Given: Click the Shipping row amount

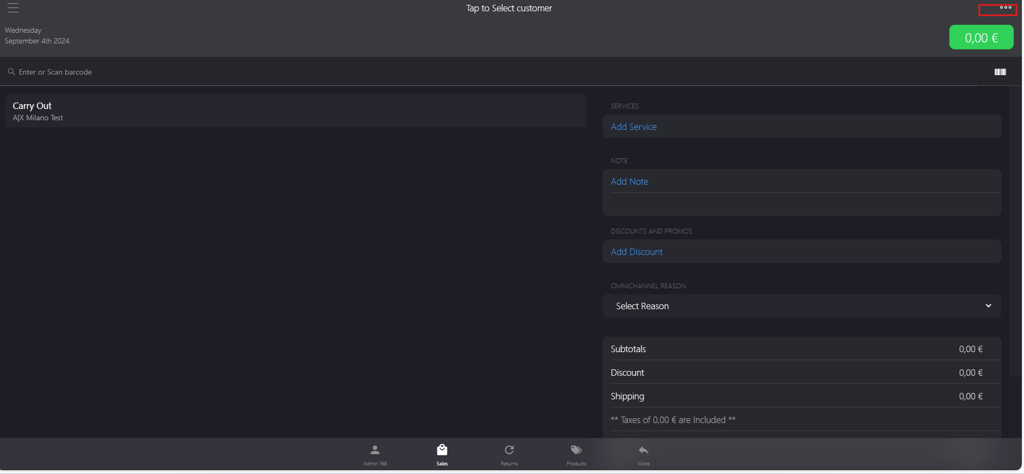Looking at the screenshot, I should [x=970, y=396].
